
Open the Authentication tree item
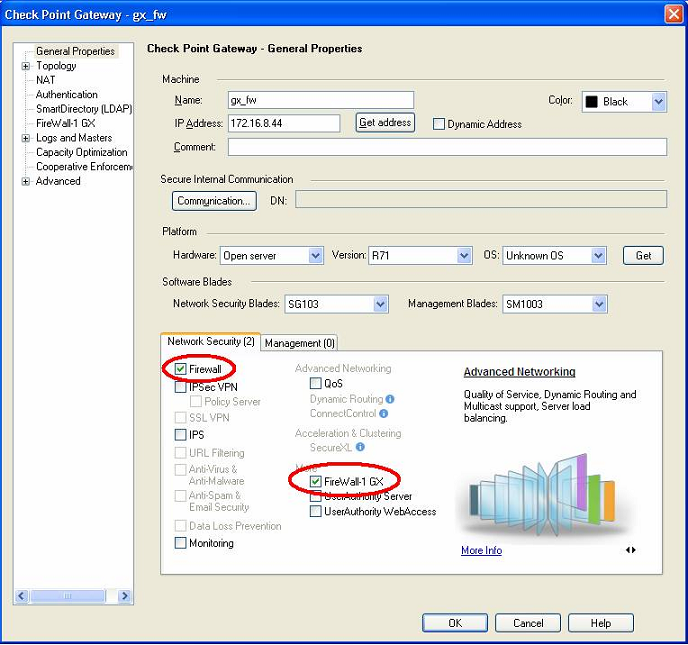[x=67, y=94]
